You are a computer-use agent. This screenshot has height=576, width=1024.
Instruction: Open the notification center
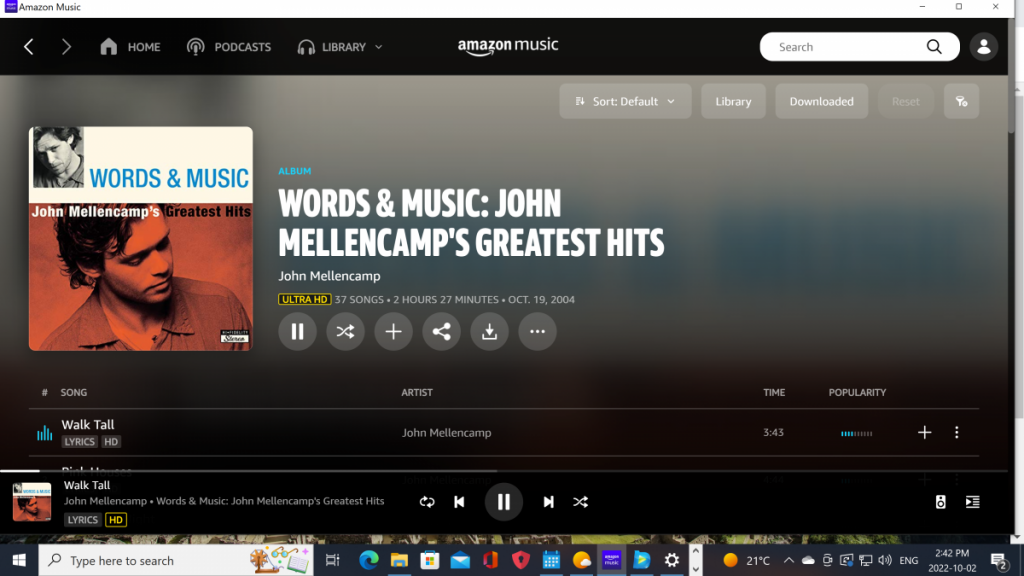(x=999, y=561)
